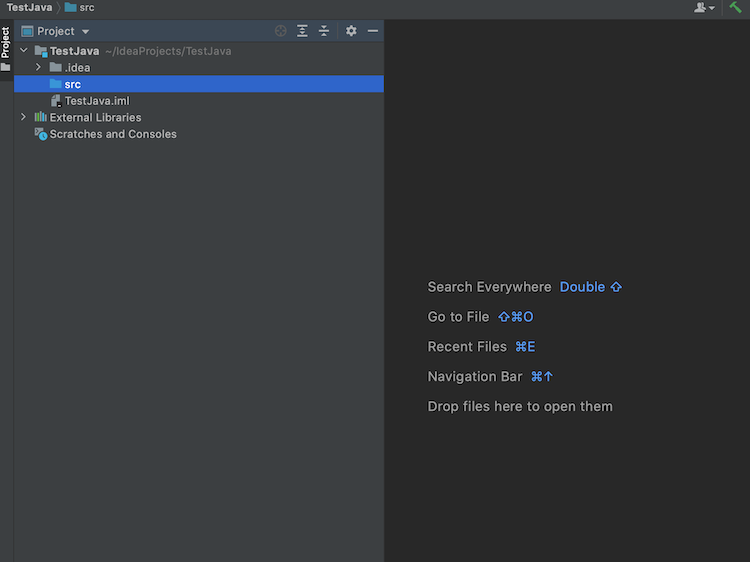
Task: Click 'Drop files here to open them' text
Action: tap(520, 407)
